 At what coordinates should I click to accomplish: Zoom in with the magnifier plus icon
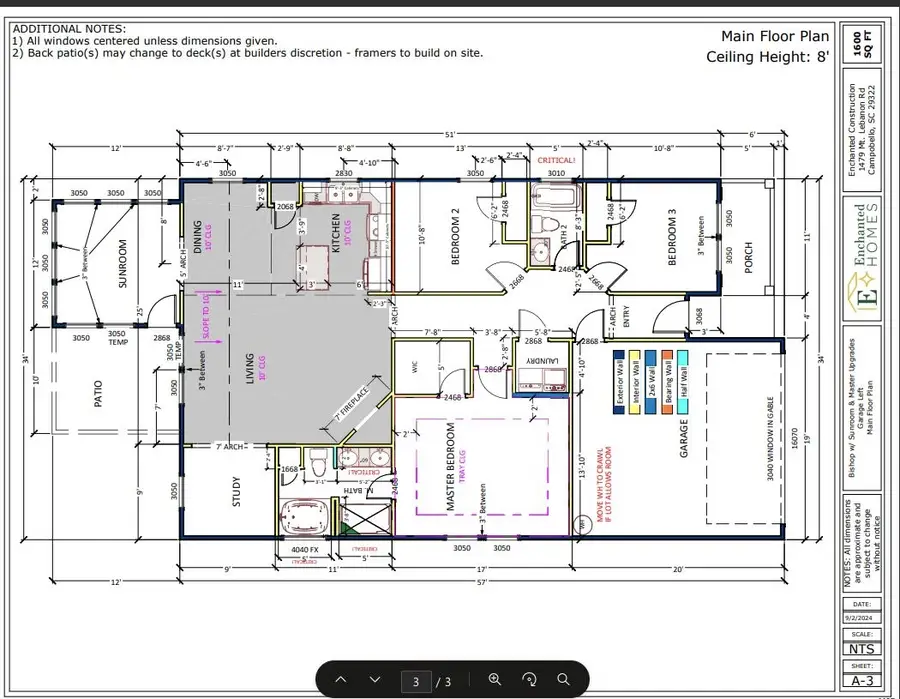coord(494,680)
